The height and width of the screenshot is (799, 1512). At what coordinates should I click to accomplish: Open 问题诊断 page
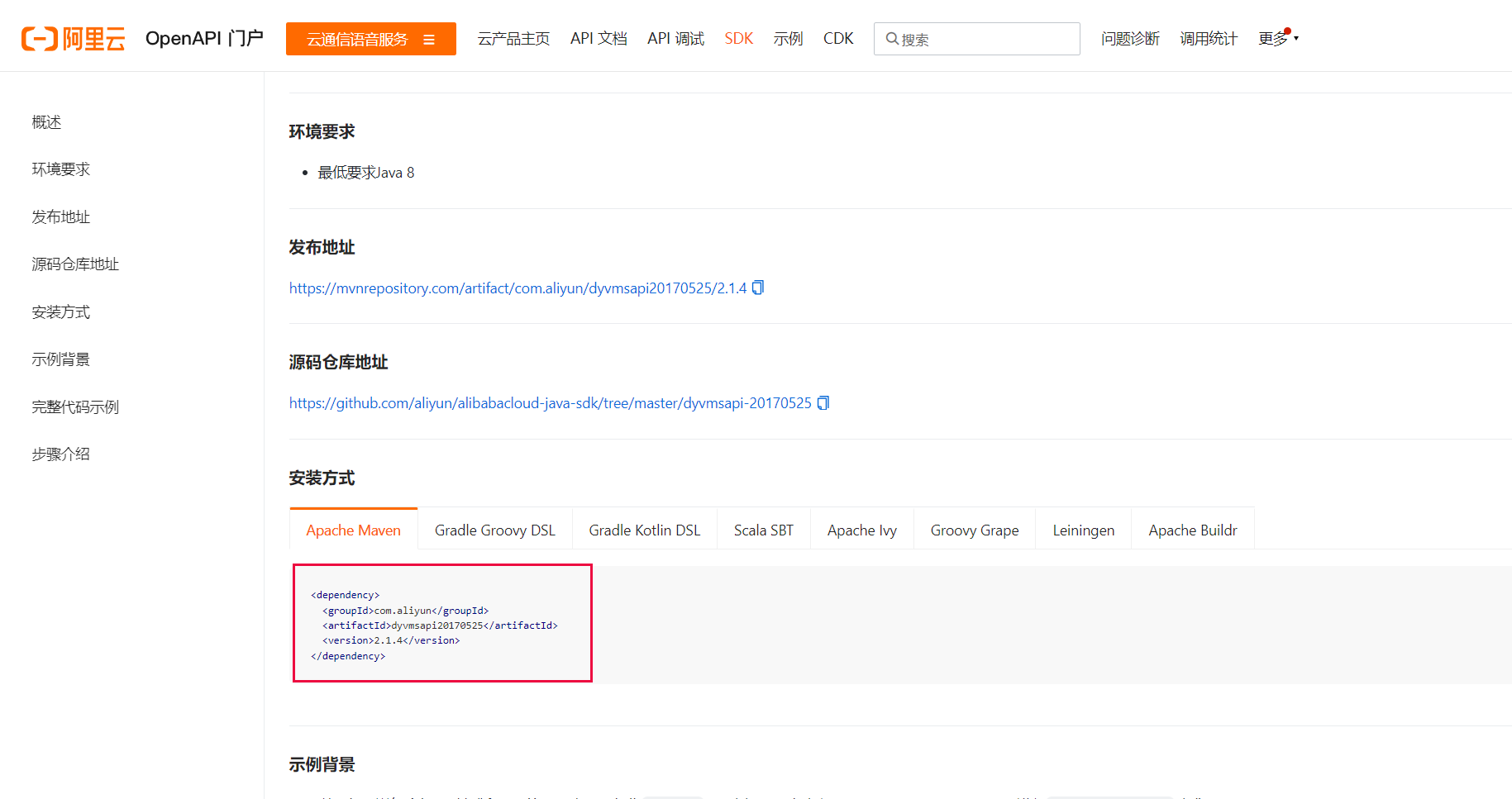point(1130,39)
